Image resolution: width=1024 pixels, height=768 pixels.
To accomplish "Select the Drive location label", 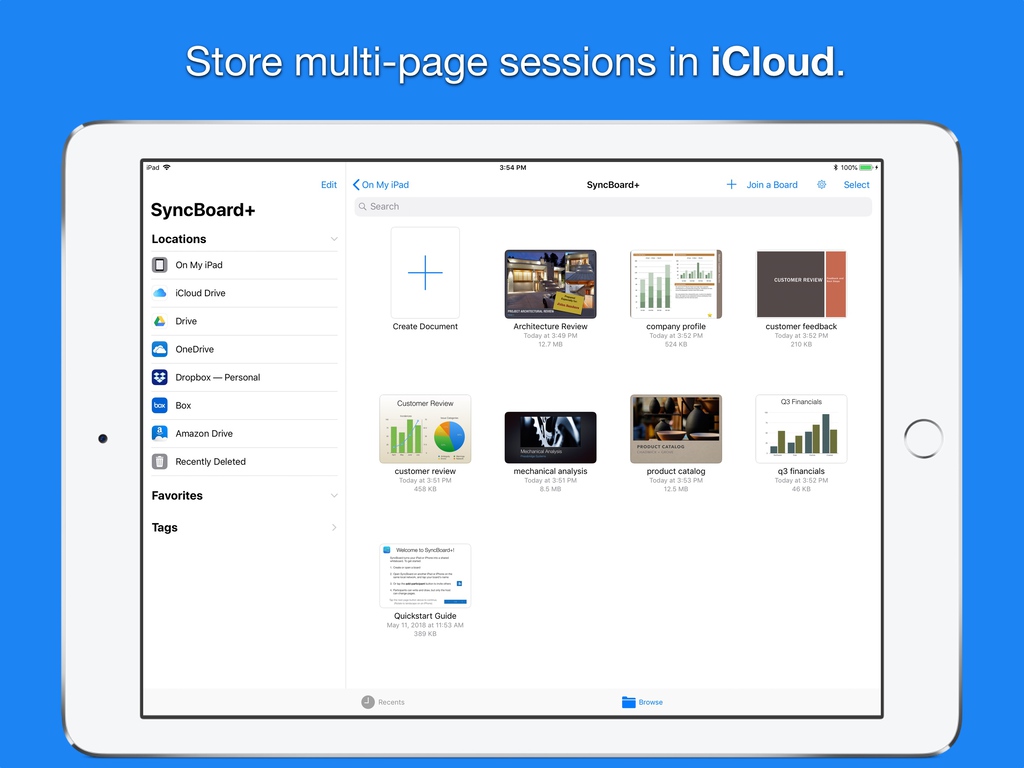I will [186, 321].
